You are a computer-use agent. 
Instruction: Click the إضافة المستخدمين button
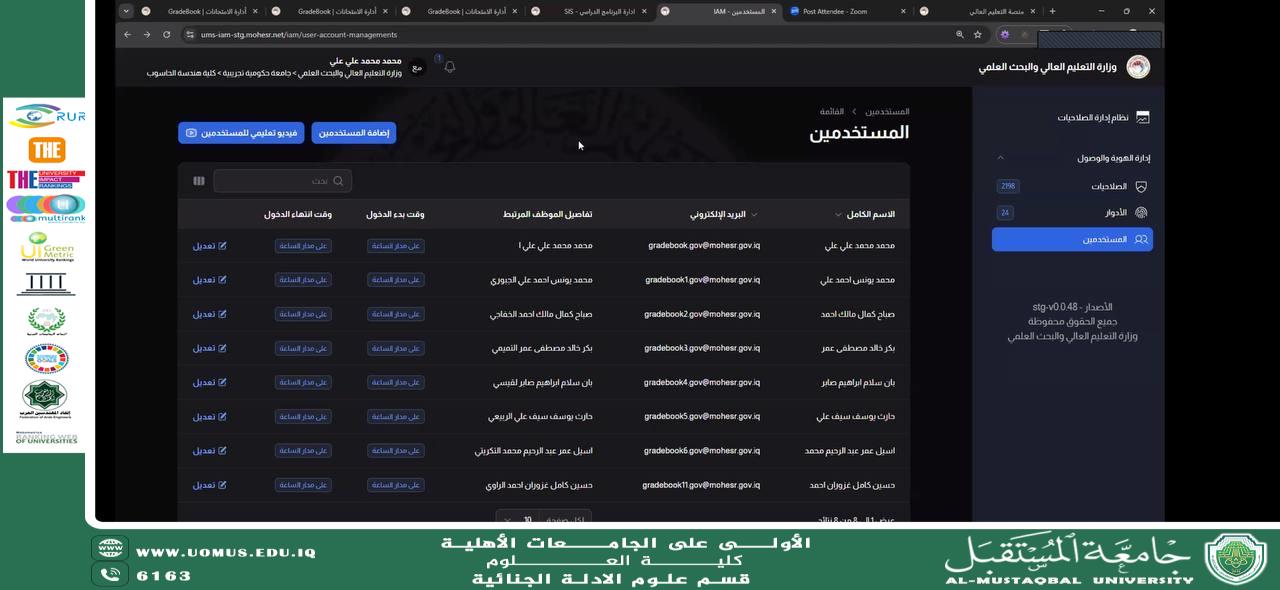coord(353,133)
